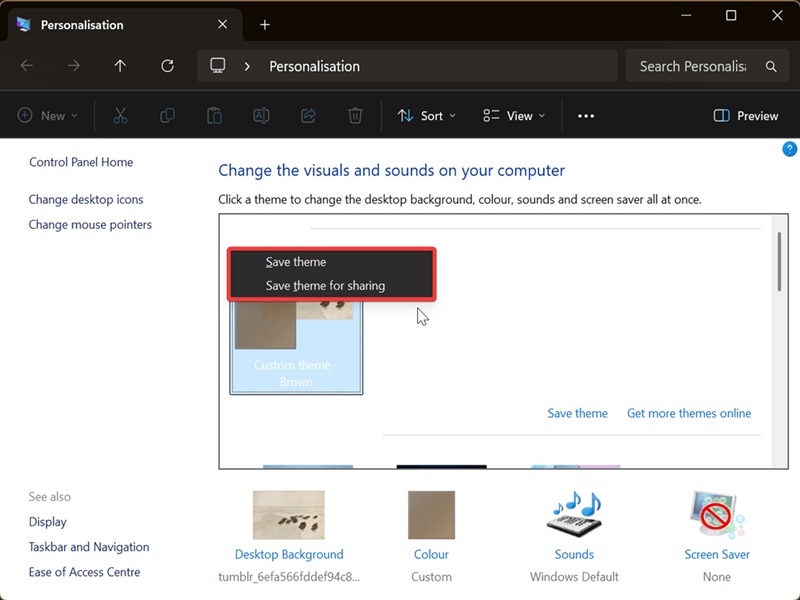
Task: Click the blue Save theme link
Action: coord(578,413)
